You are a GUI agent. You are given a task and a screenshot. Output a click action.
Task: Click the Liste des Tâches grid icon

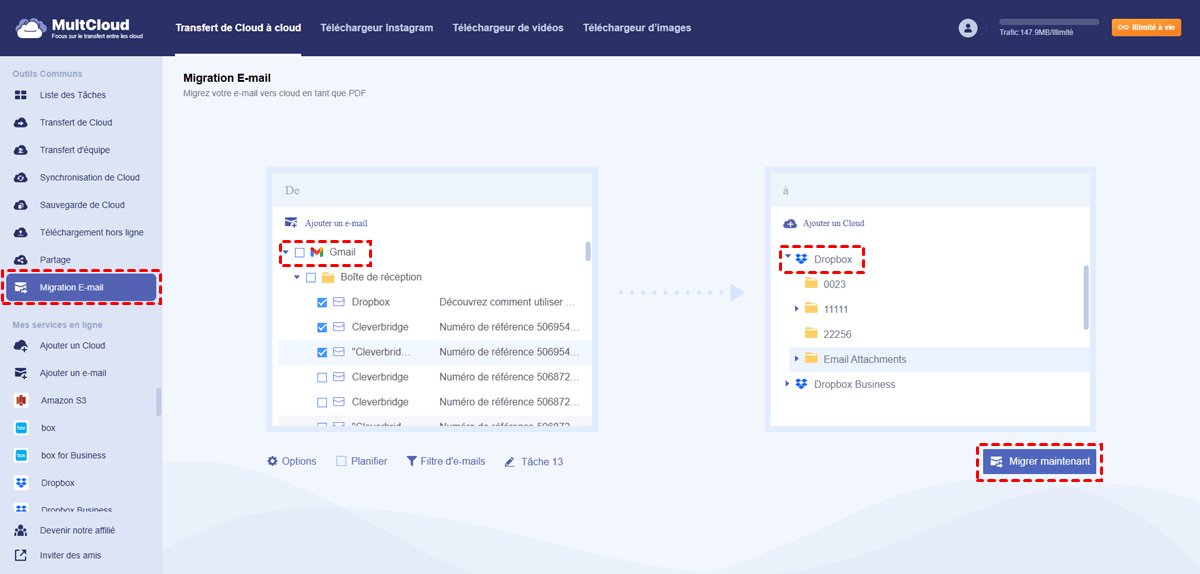pos(21,95)
